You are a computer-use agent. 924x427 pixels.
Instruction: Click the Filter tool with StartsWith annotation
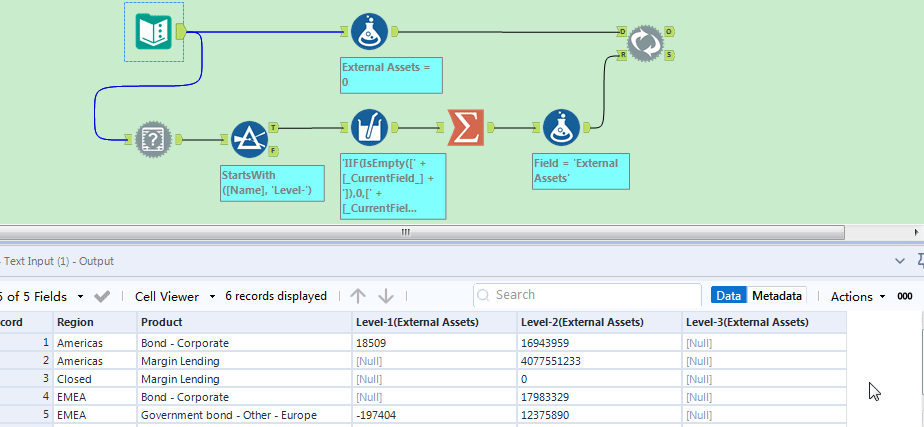248,139
